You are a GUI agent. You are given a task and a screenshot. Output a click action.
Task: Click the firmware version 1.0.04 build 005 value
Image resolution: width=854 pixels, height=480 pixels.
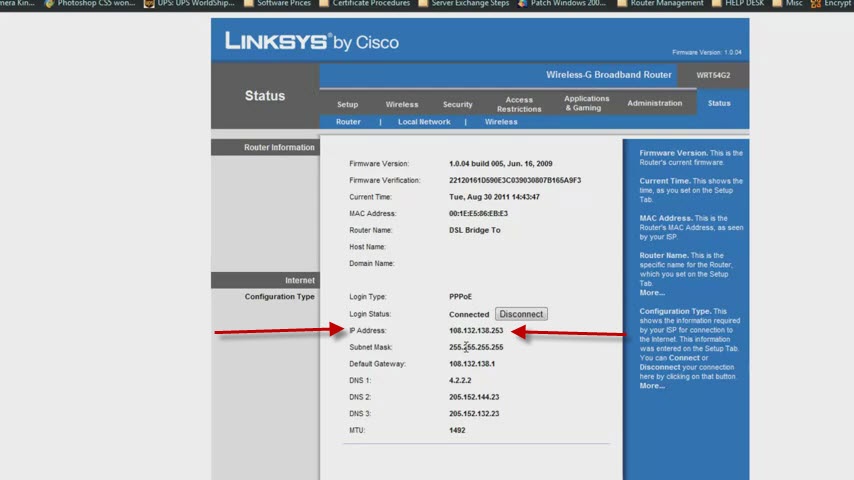pos(501,163)
